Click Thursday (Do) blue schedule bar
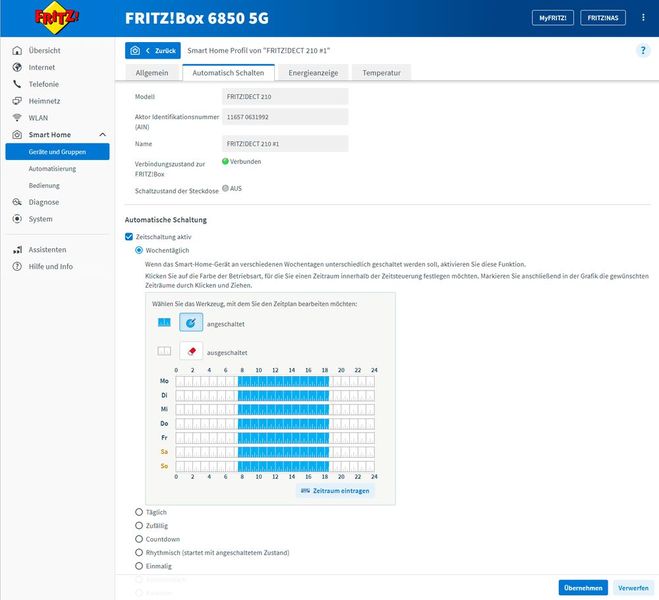 coord(283,424)
